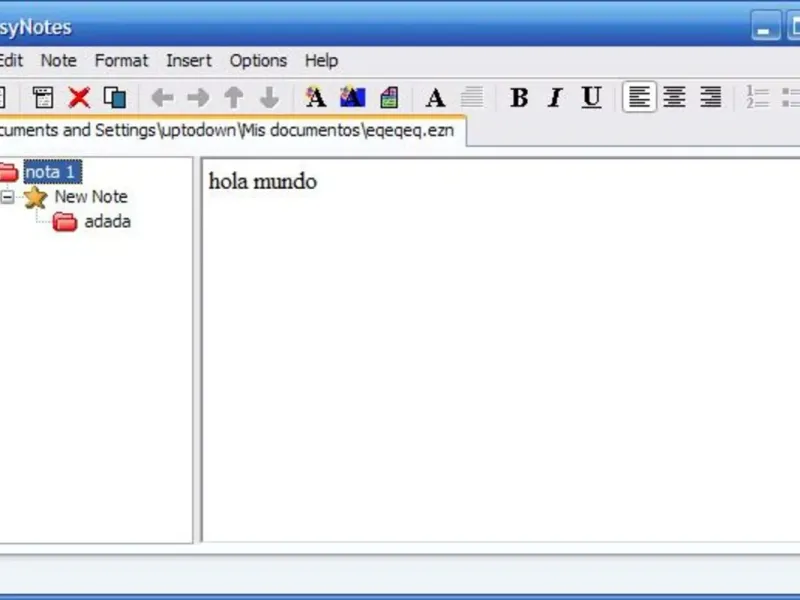Center align the text

tap(674, 96)
